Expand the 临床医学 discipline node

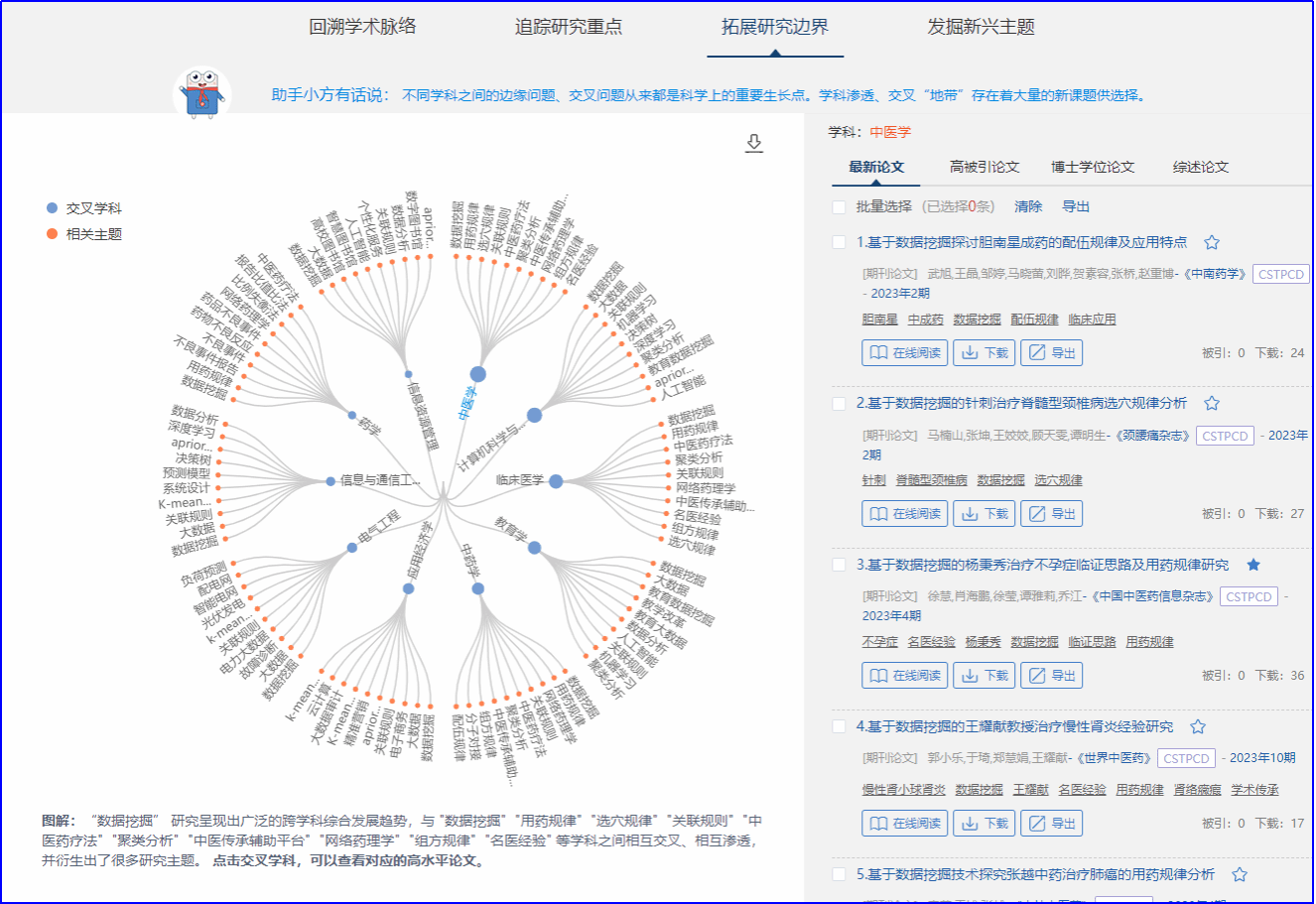pyautogui.click(x=556, y=481)
